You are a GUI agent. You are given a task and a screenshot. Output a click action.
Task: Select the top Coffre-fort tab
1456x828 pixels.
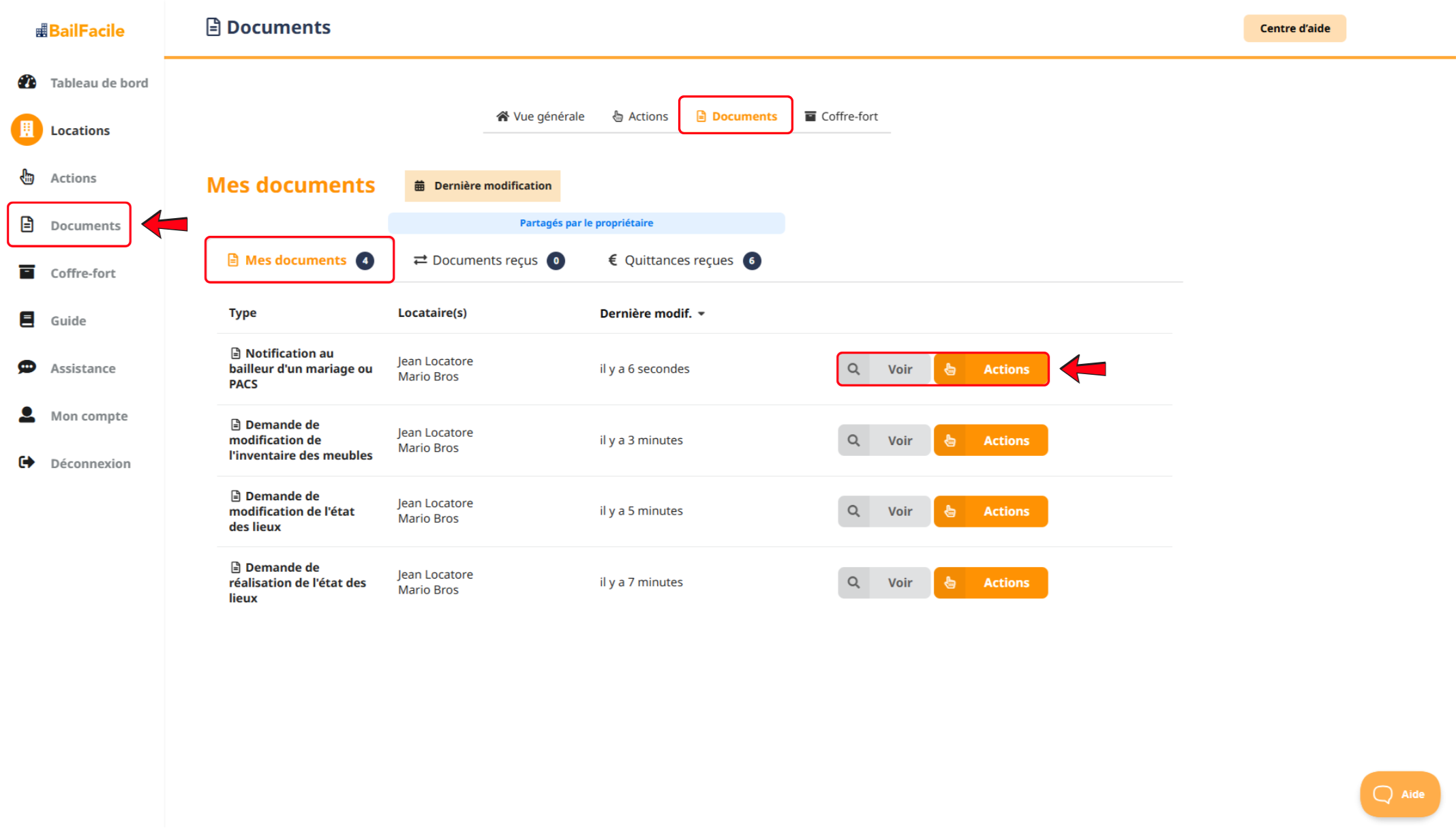[841, 117]
